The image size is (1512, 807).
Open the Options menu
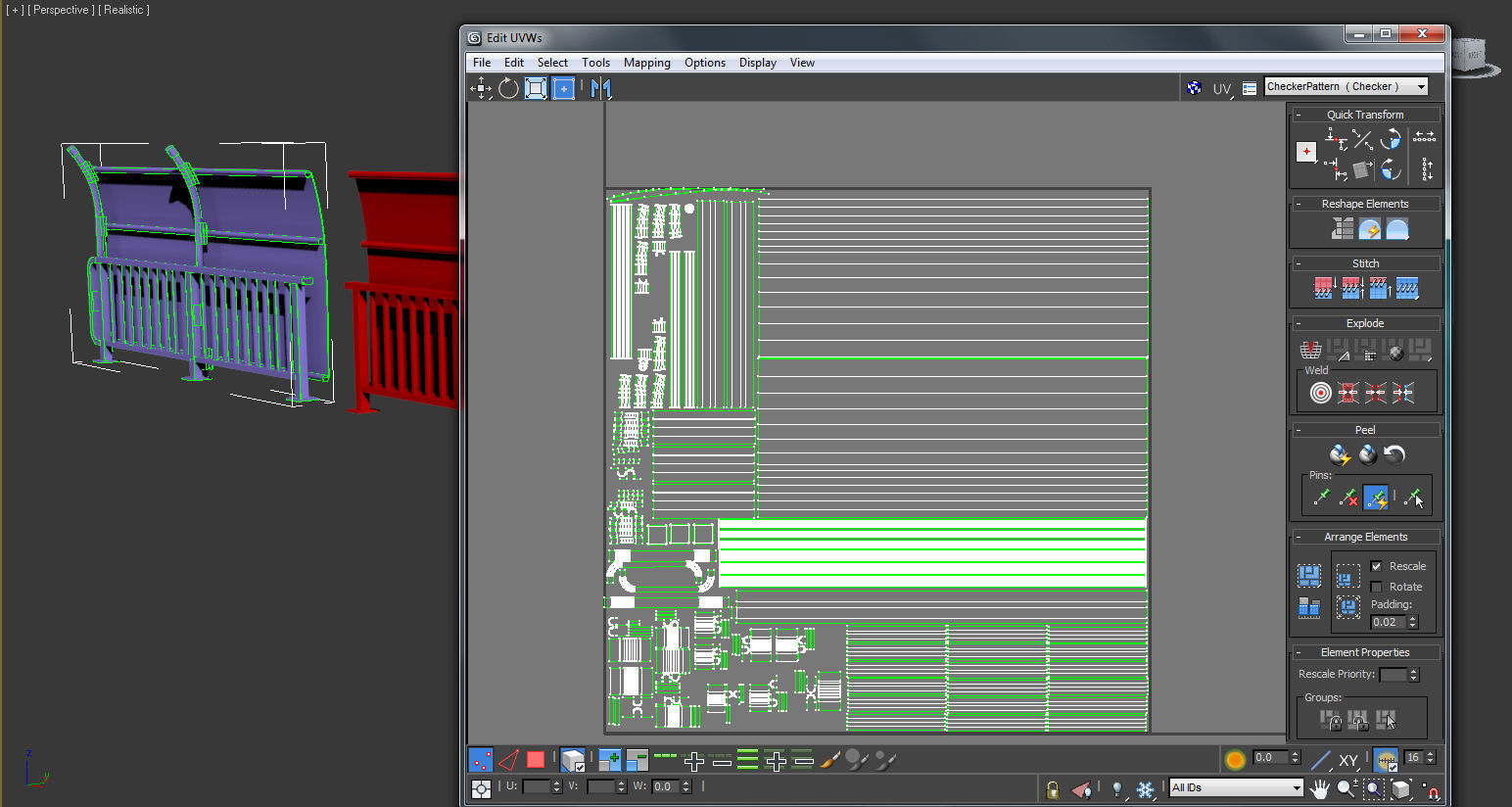pyautogui.click(x=705, y=62)
